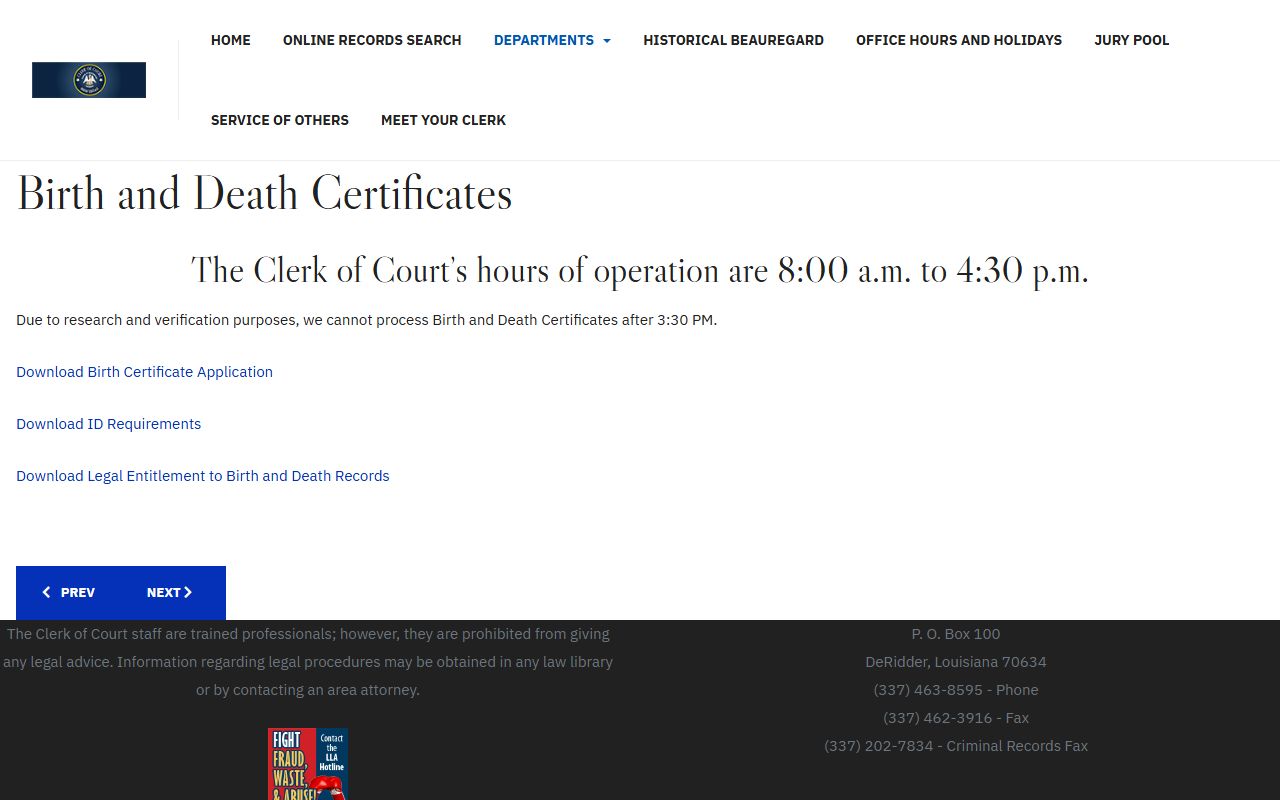
Task: Go to next article with NEXT button
Action: [169, 592]
